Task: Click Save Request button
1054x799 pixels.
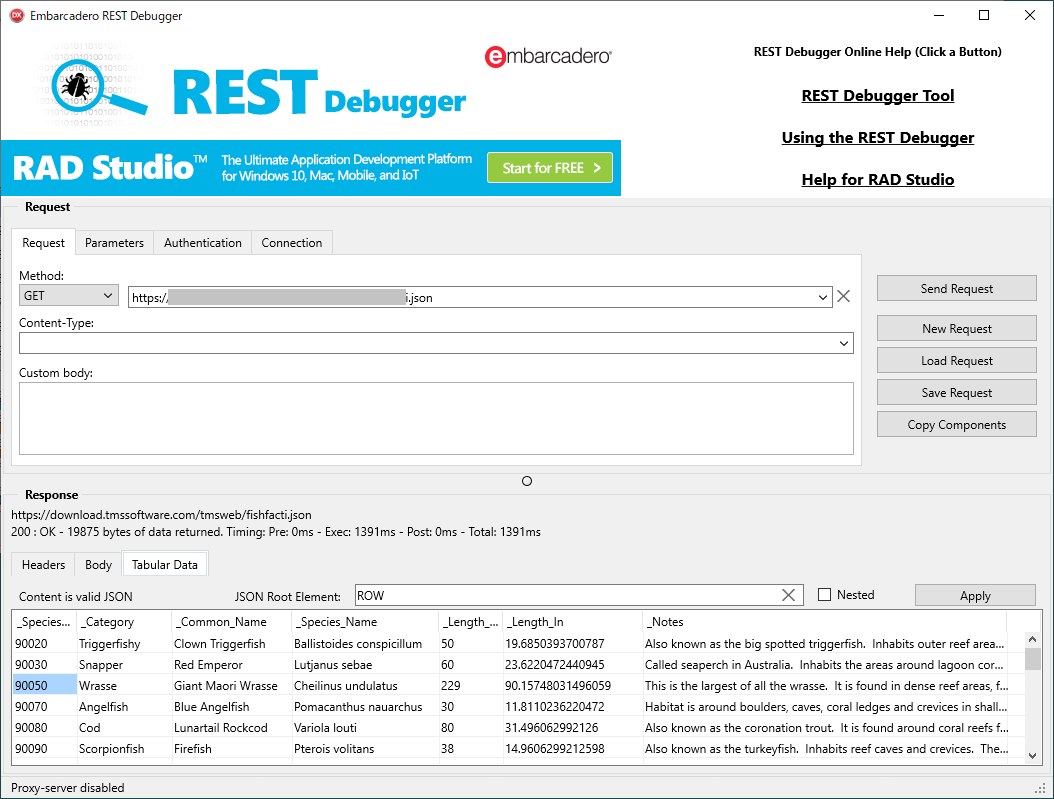Action: (957, 392)
